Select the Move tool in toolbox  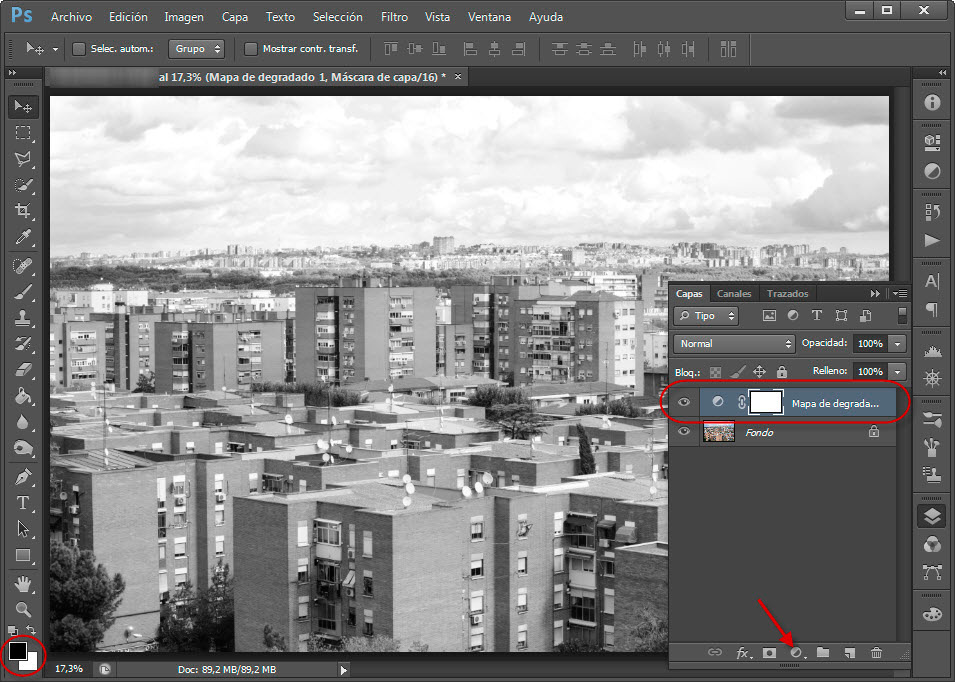[x=23, y=107]
